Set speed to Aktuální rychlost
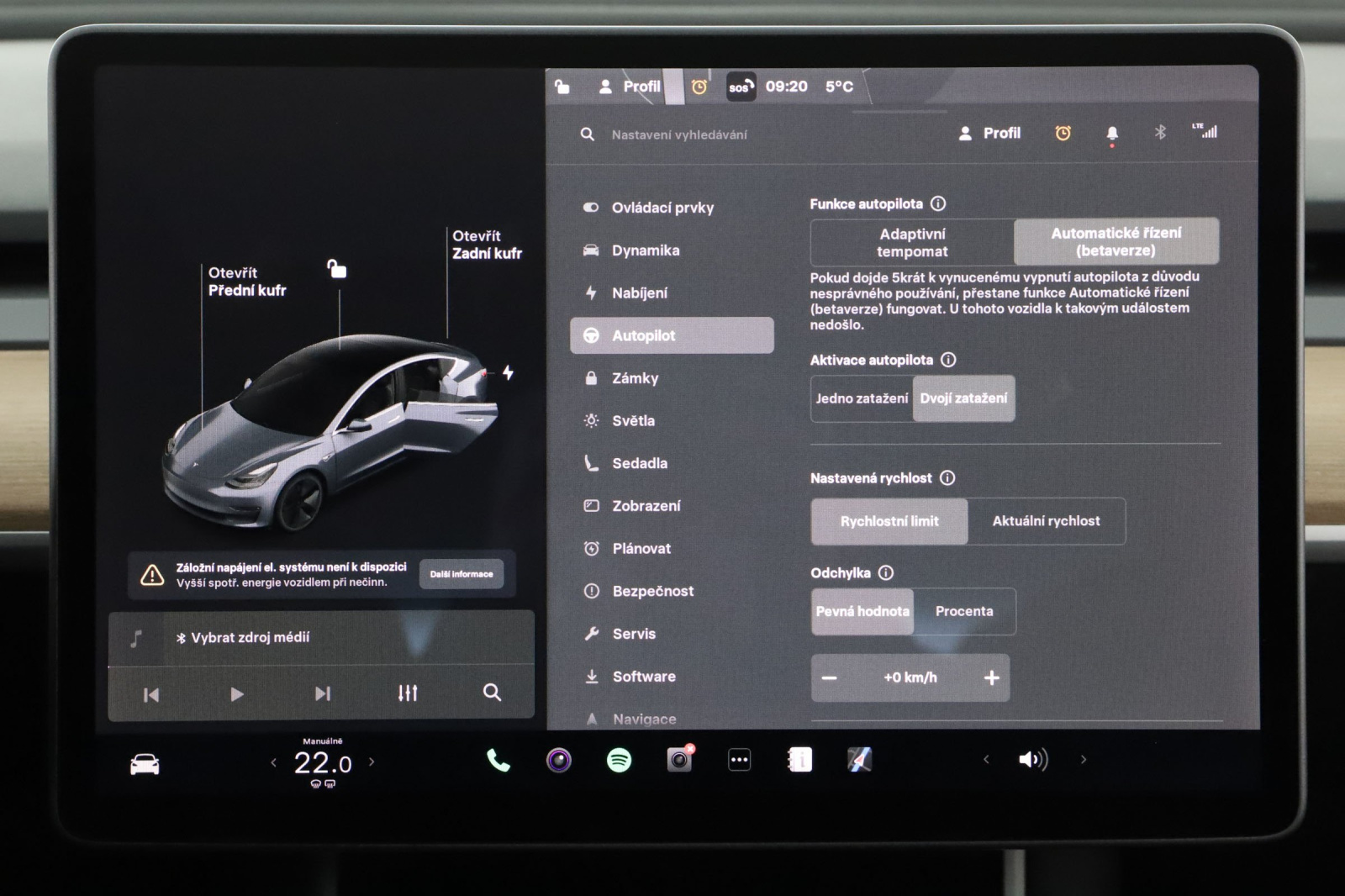This screenshot has height=896, width=1345. [1046, 521]
